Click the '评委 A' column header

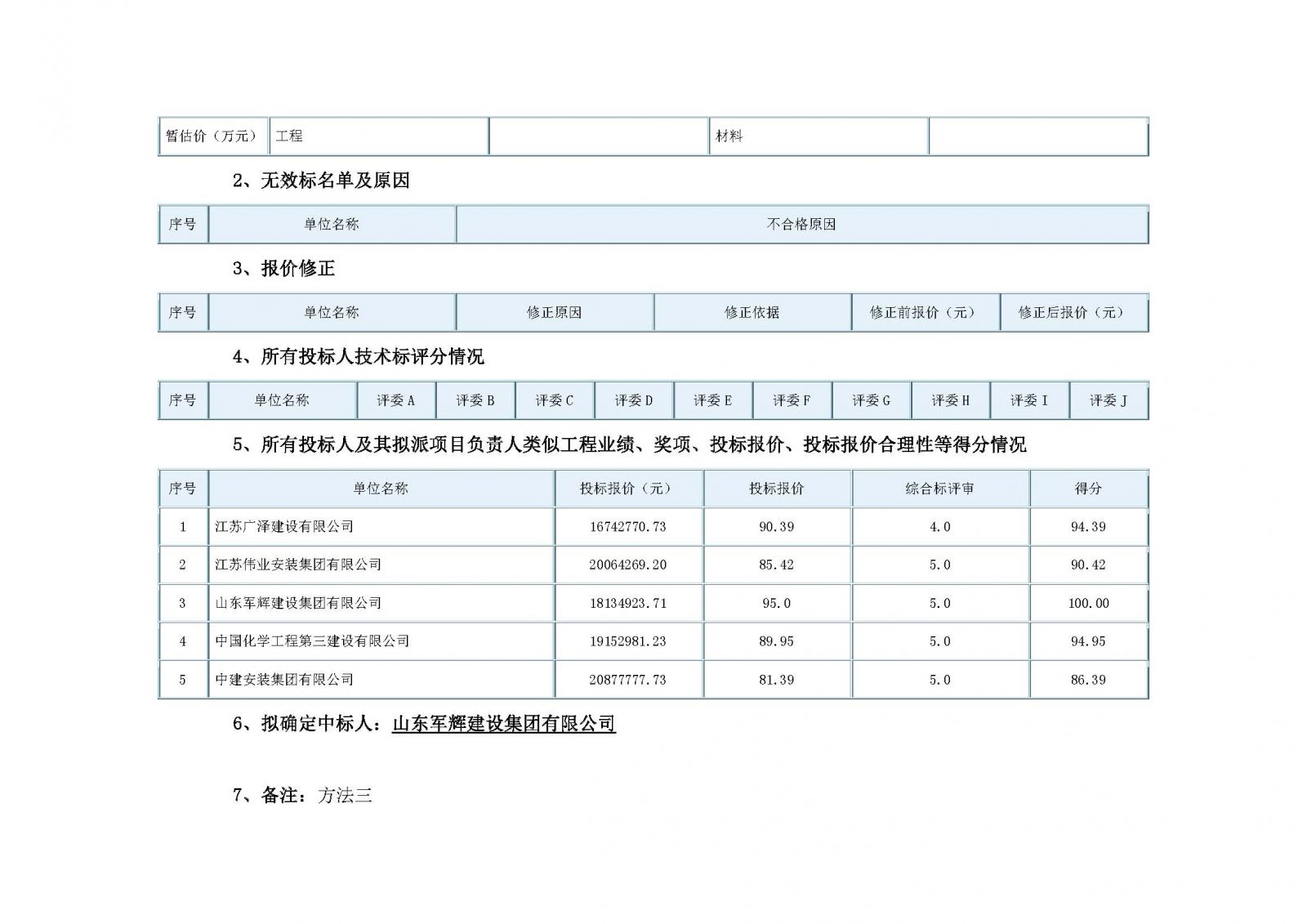click(x=396, y=401)
